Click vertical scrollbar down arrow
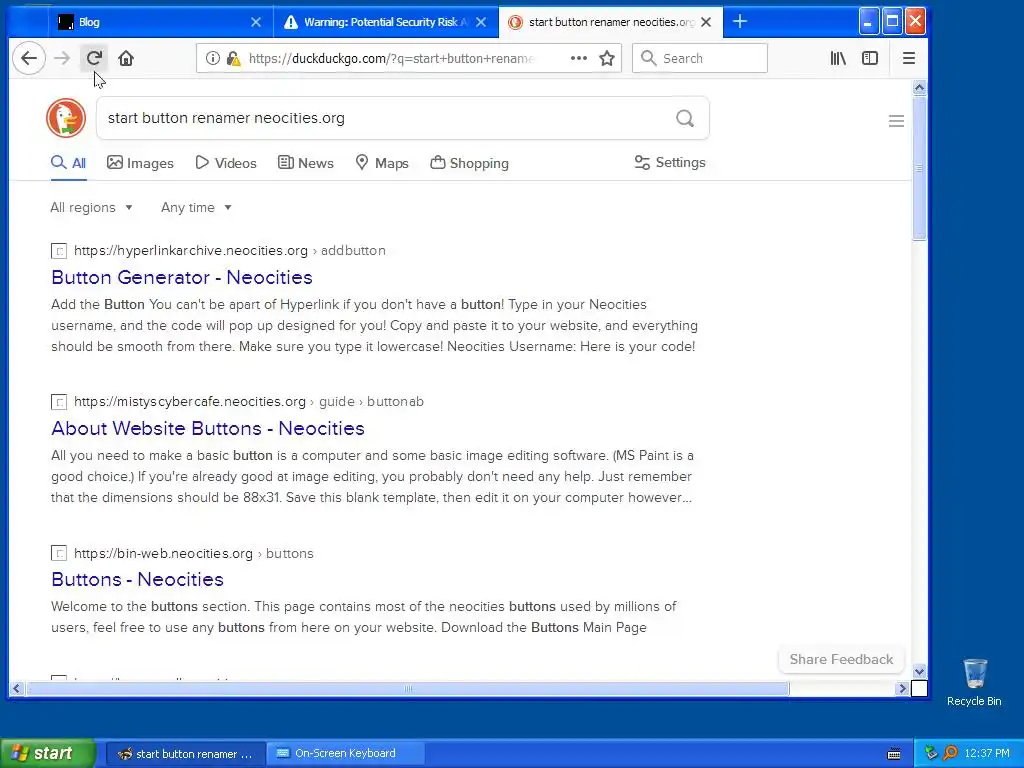The height and width of the screenshot is (768, 1024). click(x=919, y=671)
